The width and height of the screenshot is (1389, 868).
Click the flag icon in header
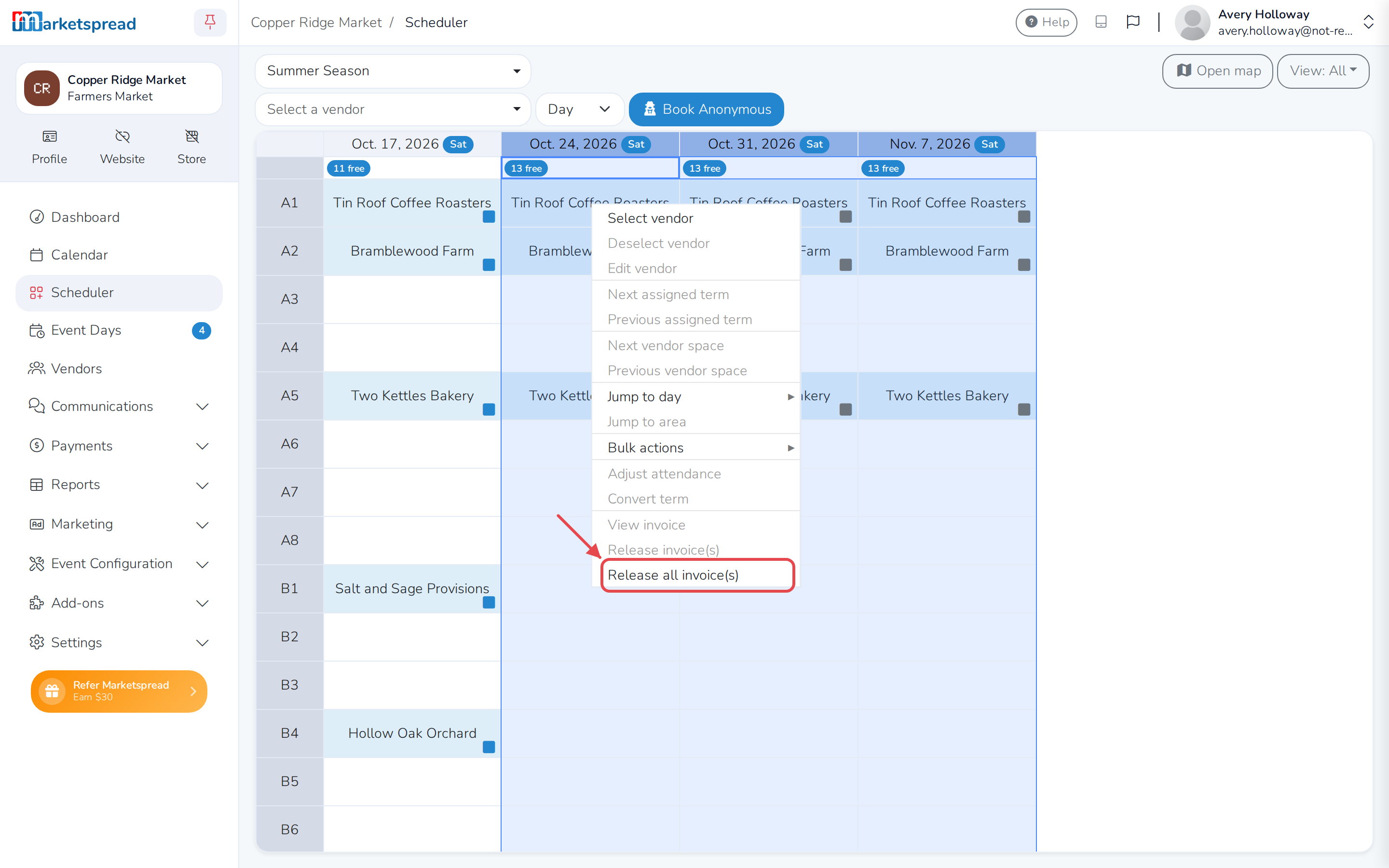(x=1133, y=22)
